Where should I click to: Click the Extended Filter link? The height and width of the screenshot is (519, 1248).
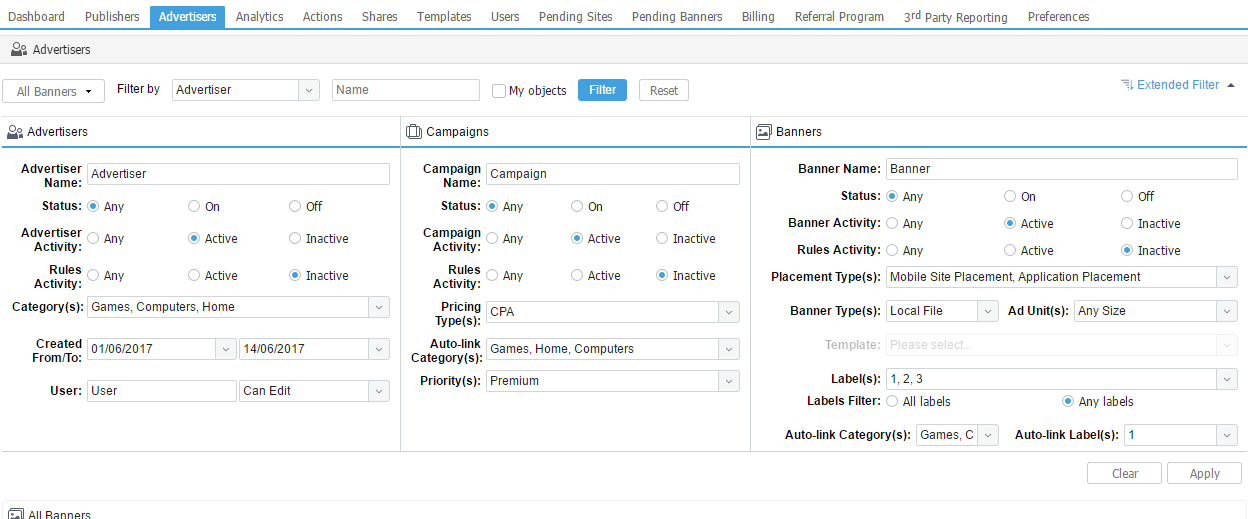point(1178,85)
